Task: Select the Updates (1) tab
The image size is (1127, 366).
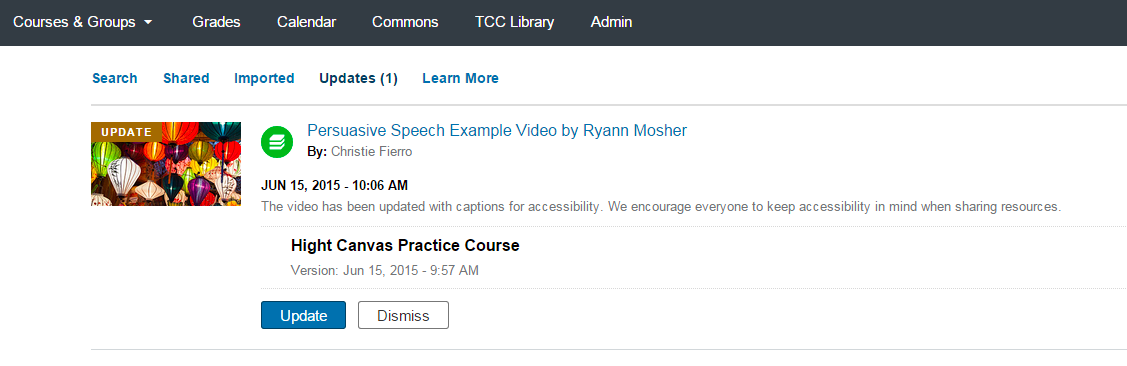Action: coord(358,78)
